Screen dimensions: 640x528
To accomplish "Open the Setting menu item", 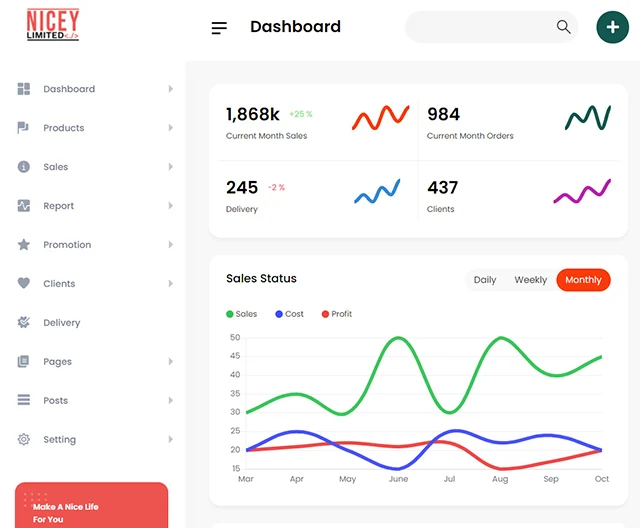I will click(60, 440).
